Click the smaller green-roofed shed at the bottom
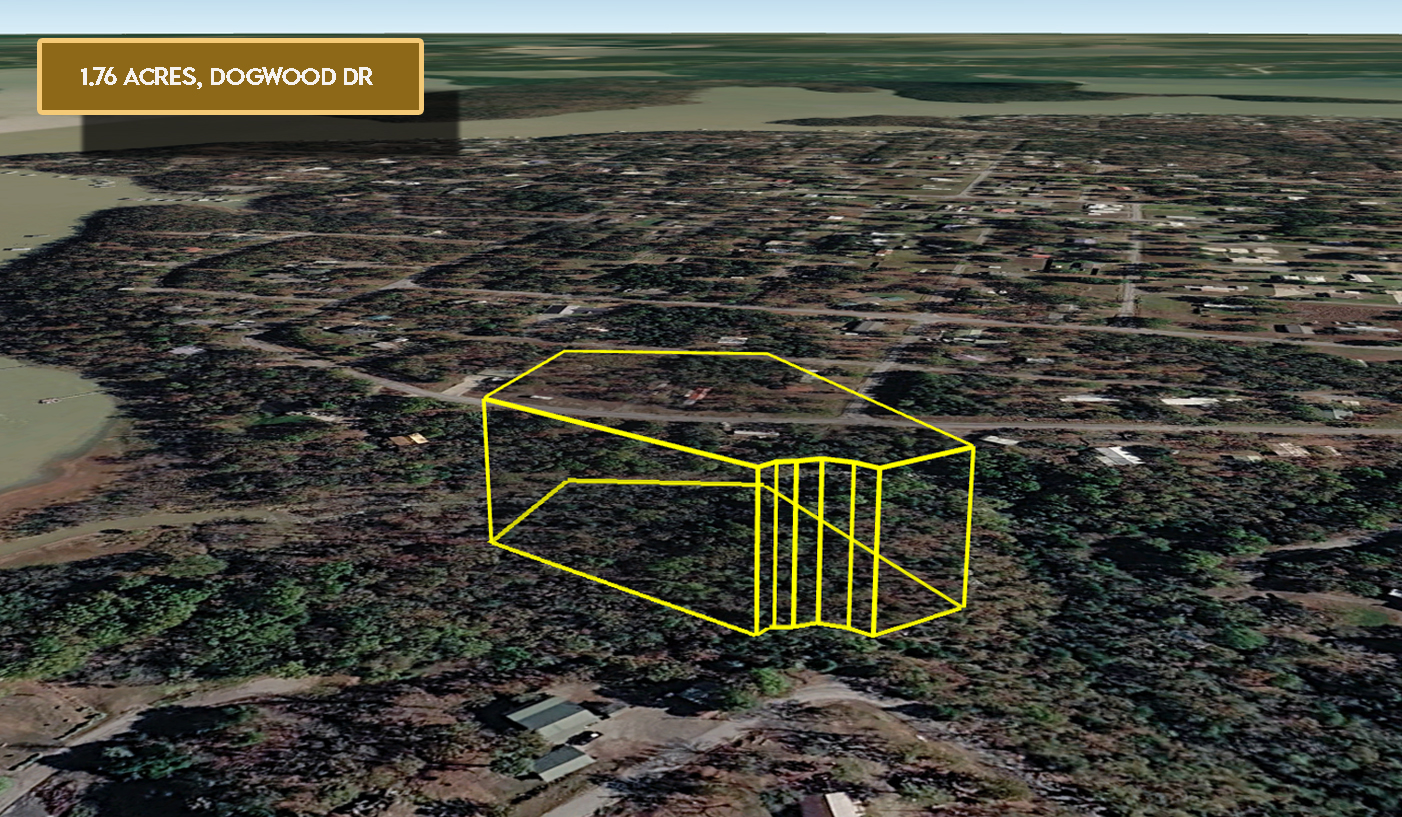The image size is (1402, 817). pyautogui.click(x=560, y=763)
